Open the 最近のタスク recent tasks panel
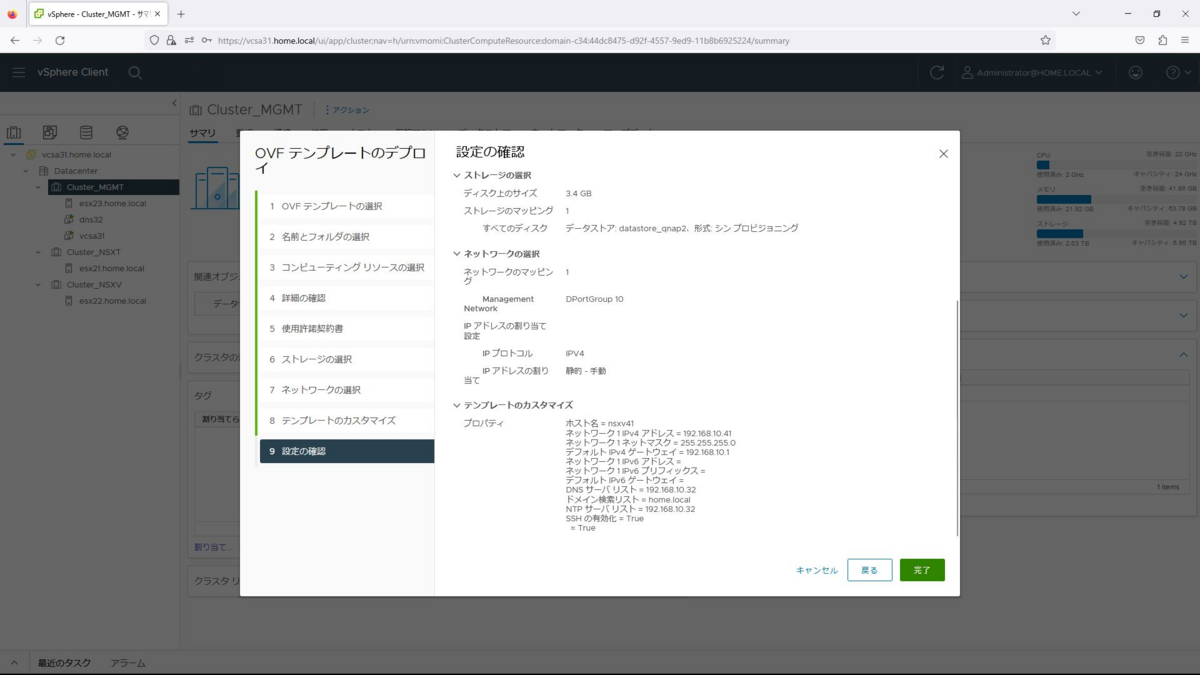 (64, 663)
